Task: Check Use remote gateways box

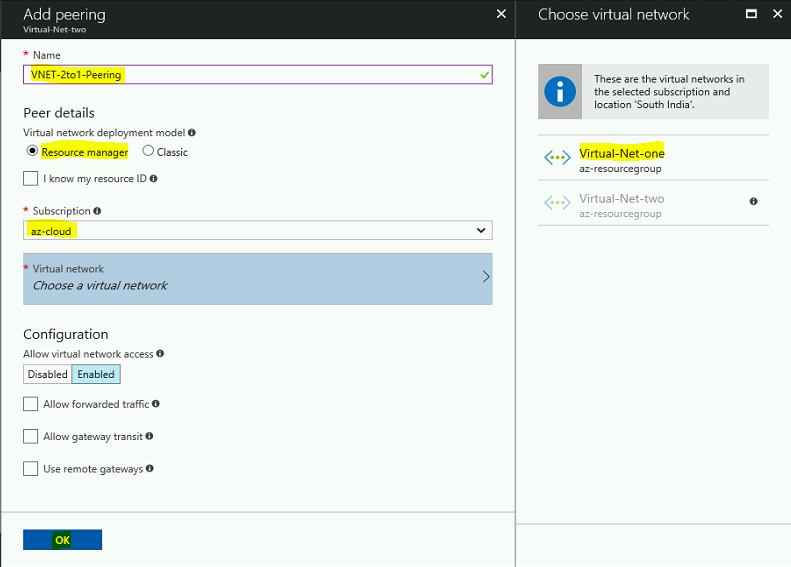Action: (30, 469)
